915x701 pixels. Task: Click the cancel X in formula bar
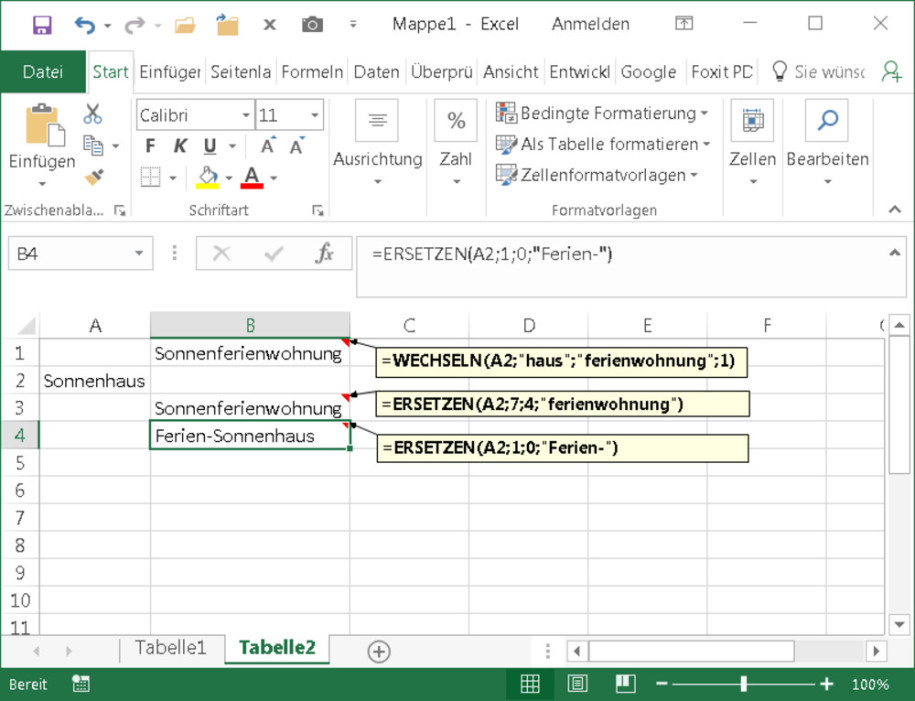[222, 253]
